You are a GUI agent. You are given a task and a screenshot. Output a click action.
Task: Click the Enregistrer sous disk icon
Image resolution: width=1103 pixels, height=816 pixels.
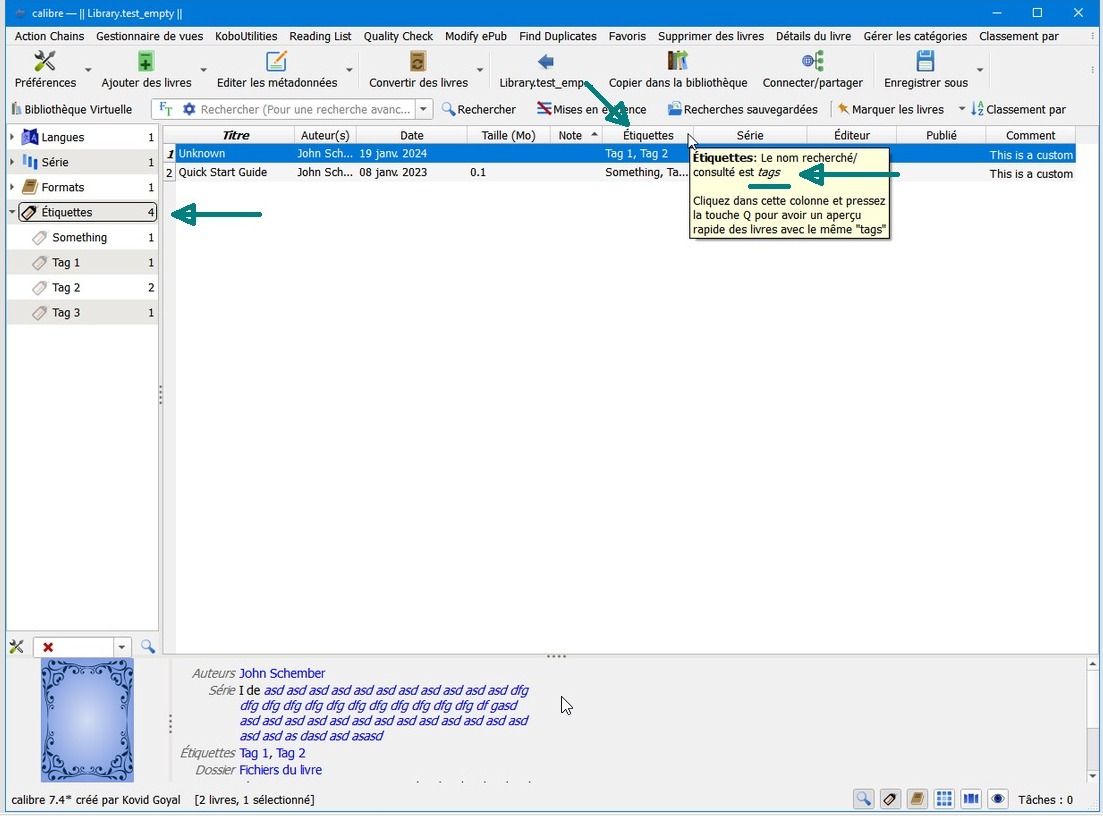click(x=925, y=62)
